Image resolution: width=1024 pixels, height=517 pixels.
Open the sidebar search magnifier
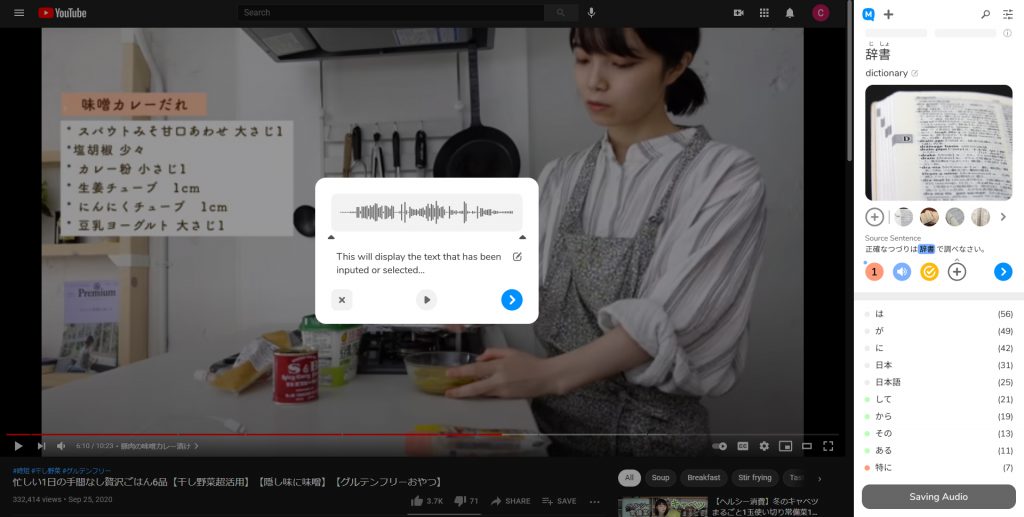[x=985, y=14]
